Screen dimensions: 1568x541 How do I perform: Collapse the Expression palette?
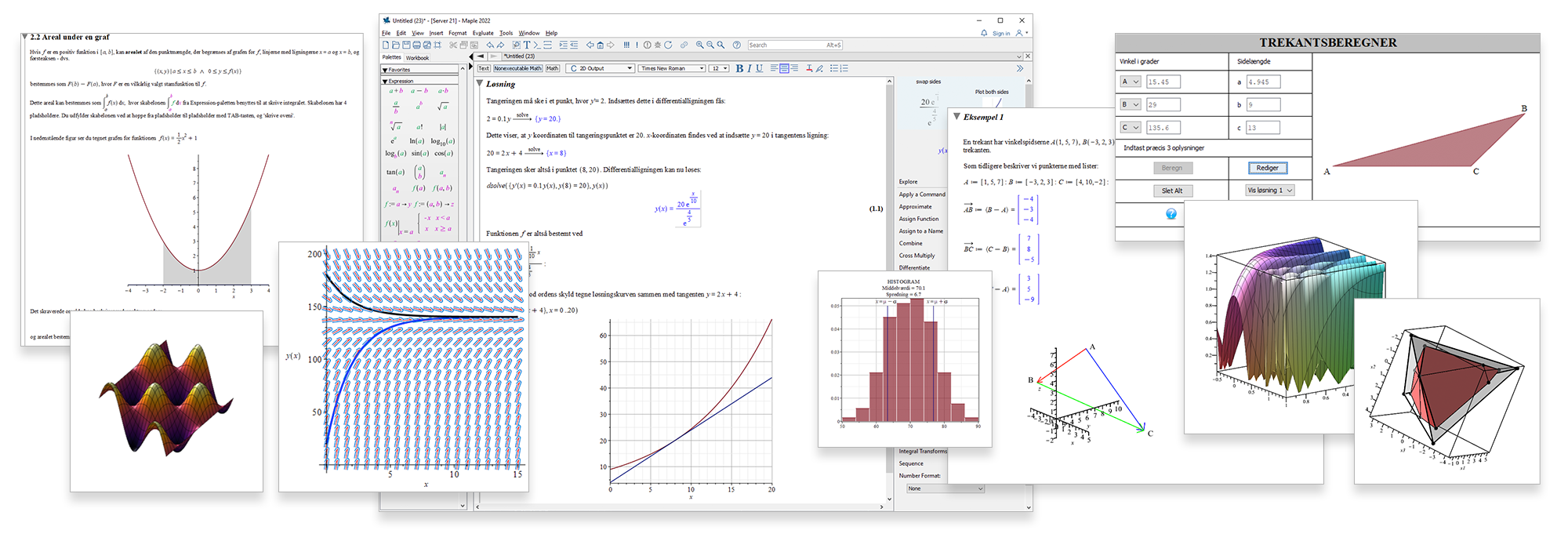point(385,82)
